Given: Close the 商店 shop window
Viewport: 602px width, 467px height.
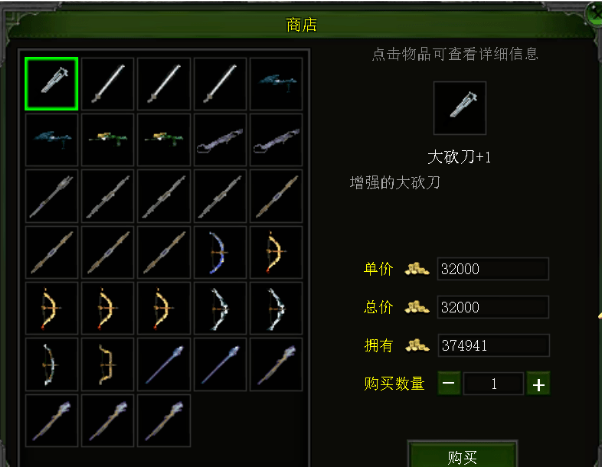Looking at the screenshot, I should [x=594, y=14].
